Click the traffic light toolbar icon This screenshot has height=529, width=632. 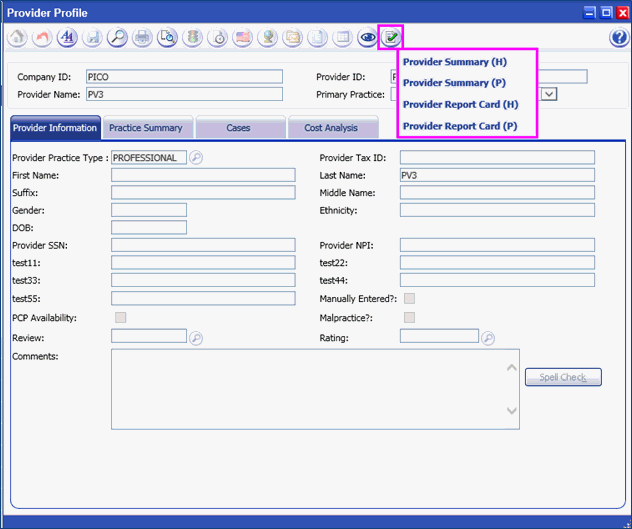click(192, 38)
